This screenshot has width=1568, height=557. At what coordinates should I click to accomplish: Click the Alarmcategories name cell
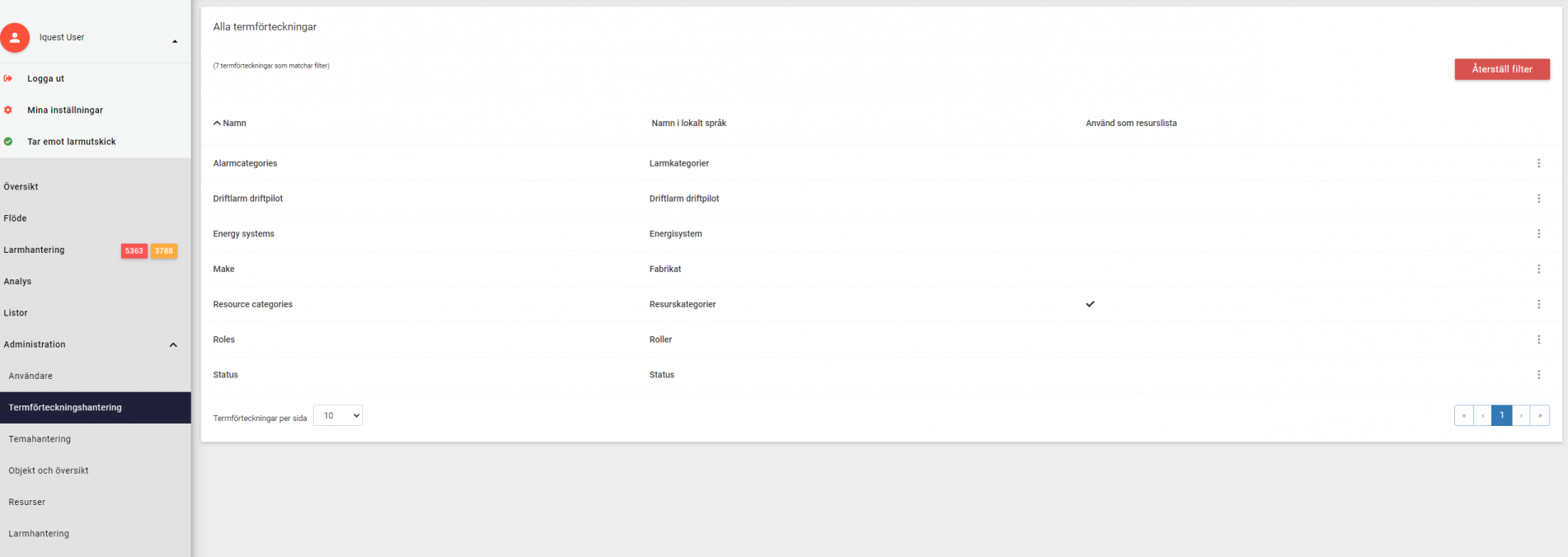tap(245, 164)
